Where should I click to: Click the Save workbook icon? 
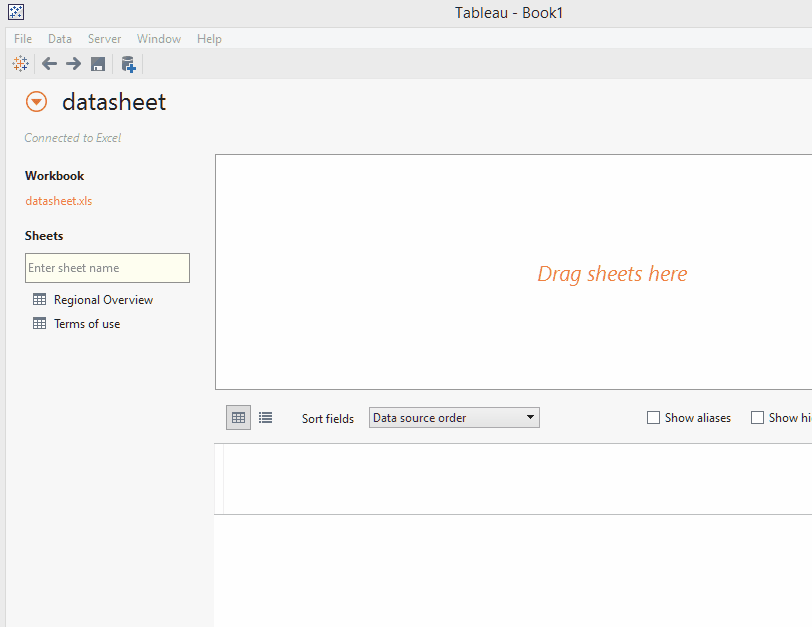[x=96, y=63]
